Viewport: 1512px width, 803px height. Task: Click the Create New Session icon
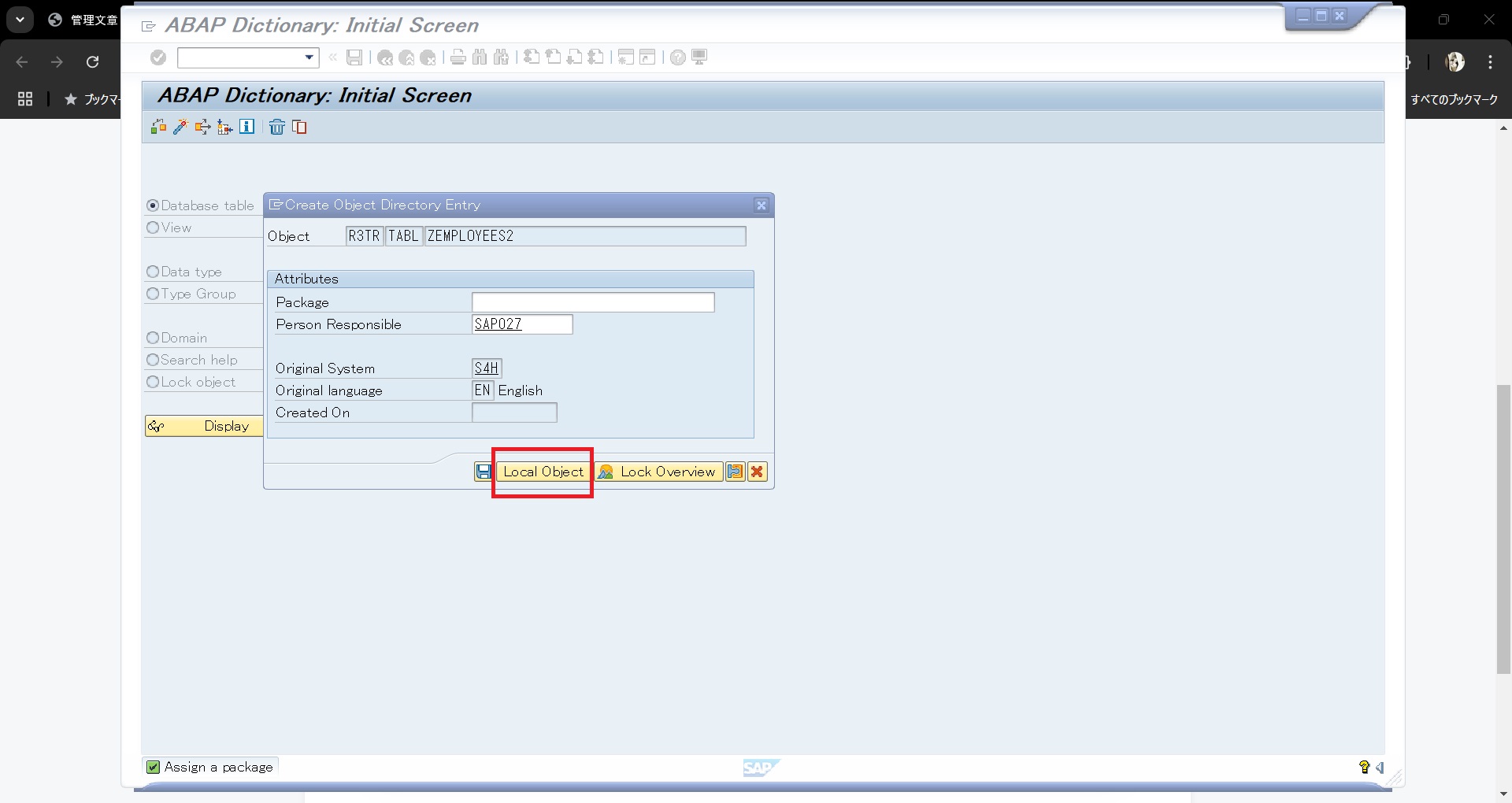(626, 57)
